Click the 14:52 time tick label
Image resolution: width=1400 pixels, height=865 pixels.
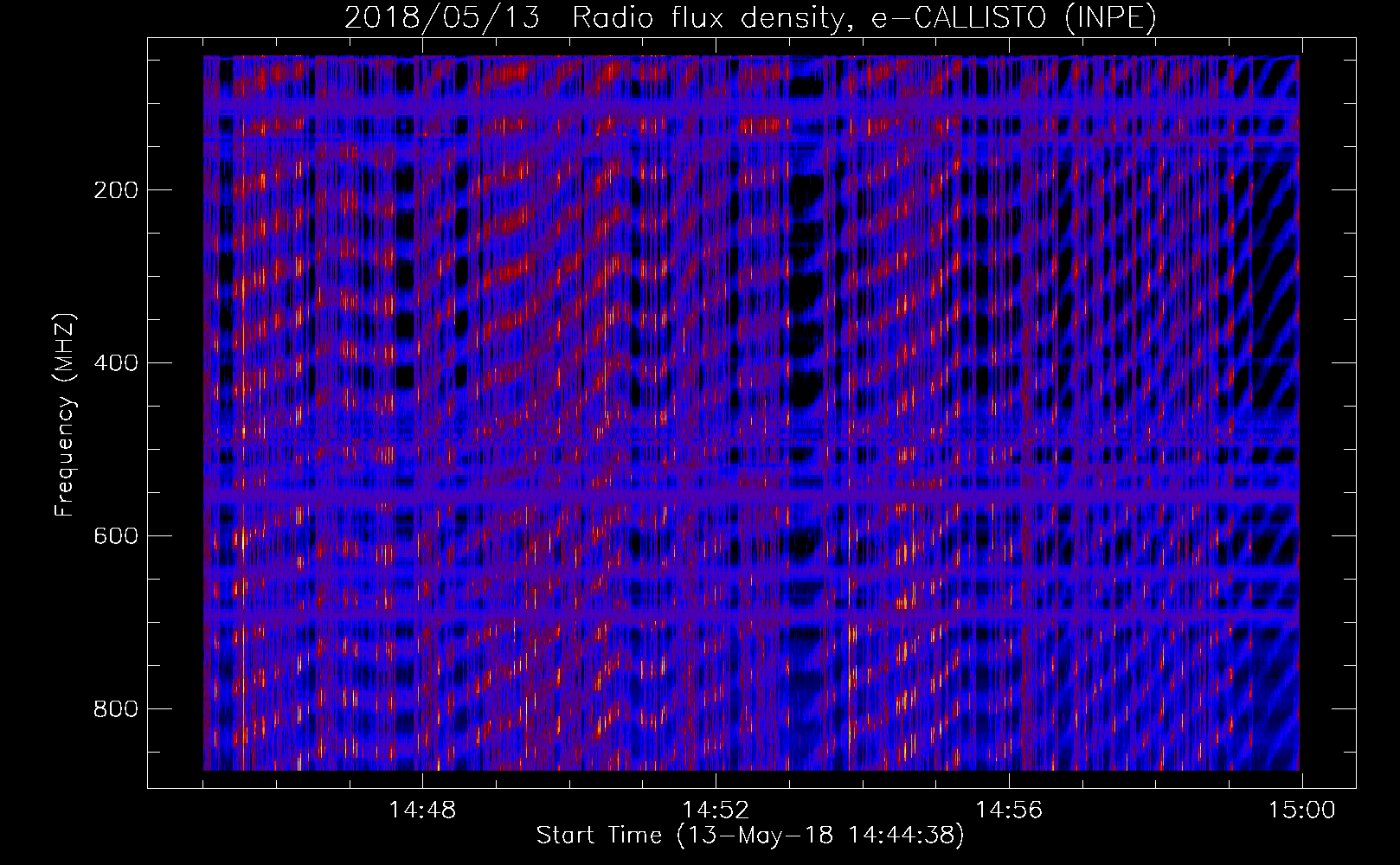coord(716,811)
